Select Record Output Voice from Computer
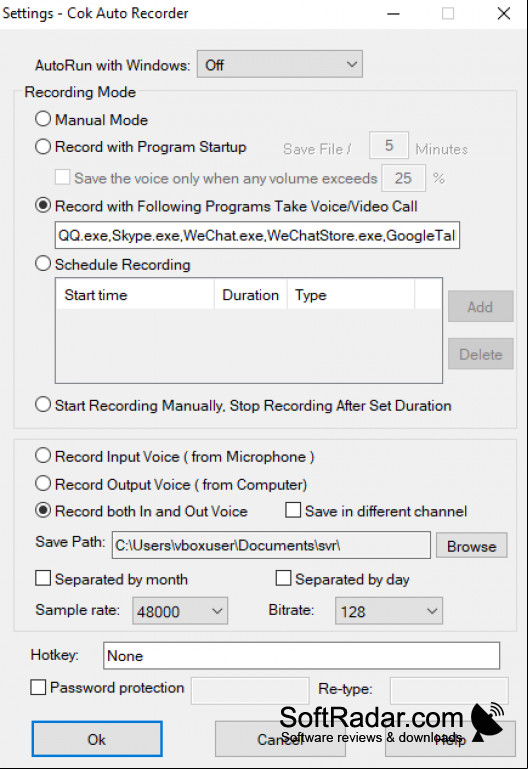Screen dimensions: 528x769 43,484
